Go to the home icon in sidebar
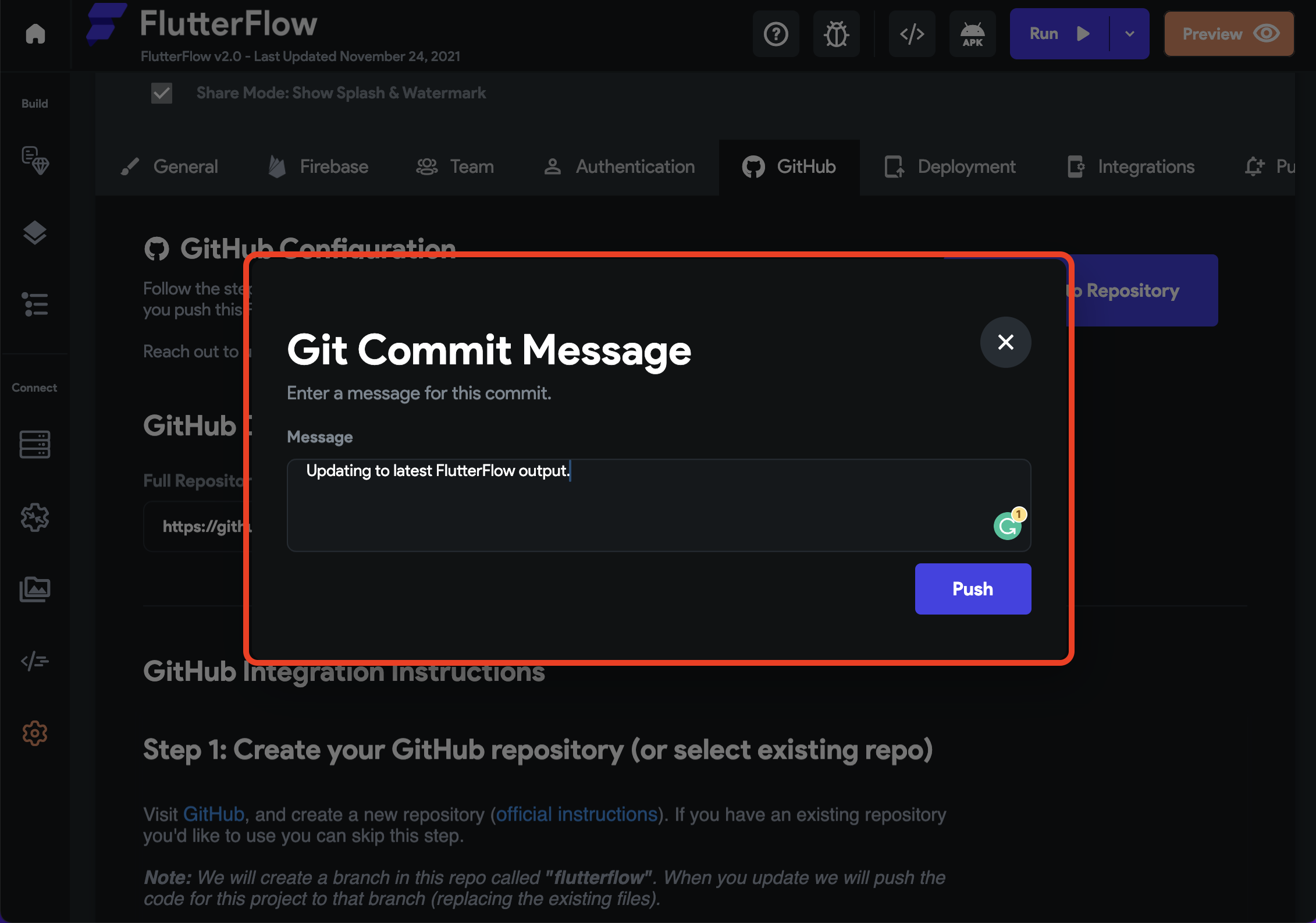The image size is (1316, 923). coord(35,34)
